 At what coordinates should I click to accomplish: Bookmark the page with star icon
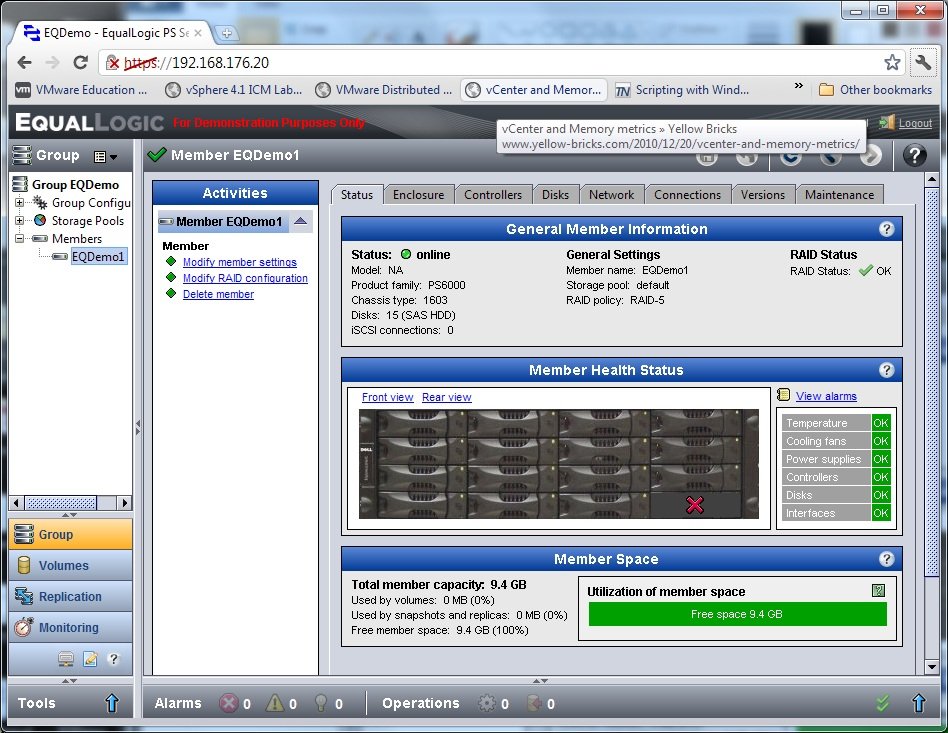(x=892, y=62)
